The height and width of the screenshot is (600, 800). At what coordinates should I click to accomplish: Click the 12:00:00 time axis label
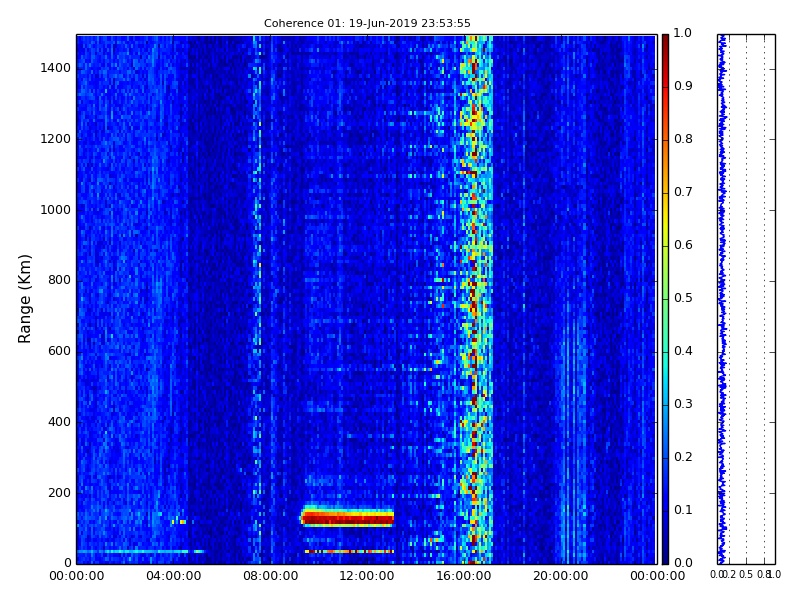[367, 576]
